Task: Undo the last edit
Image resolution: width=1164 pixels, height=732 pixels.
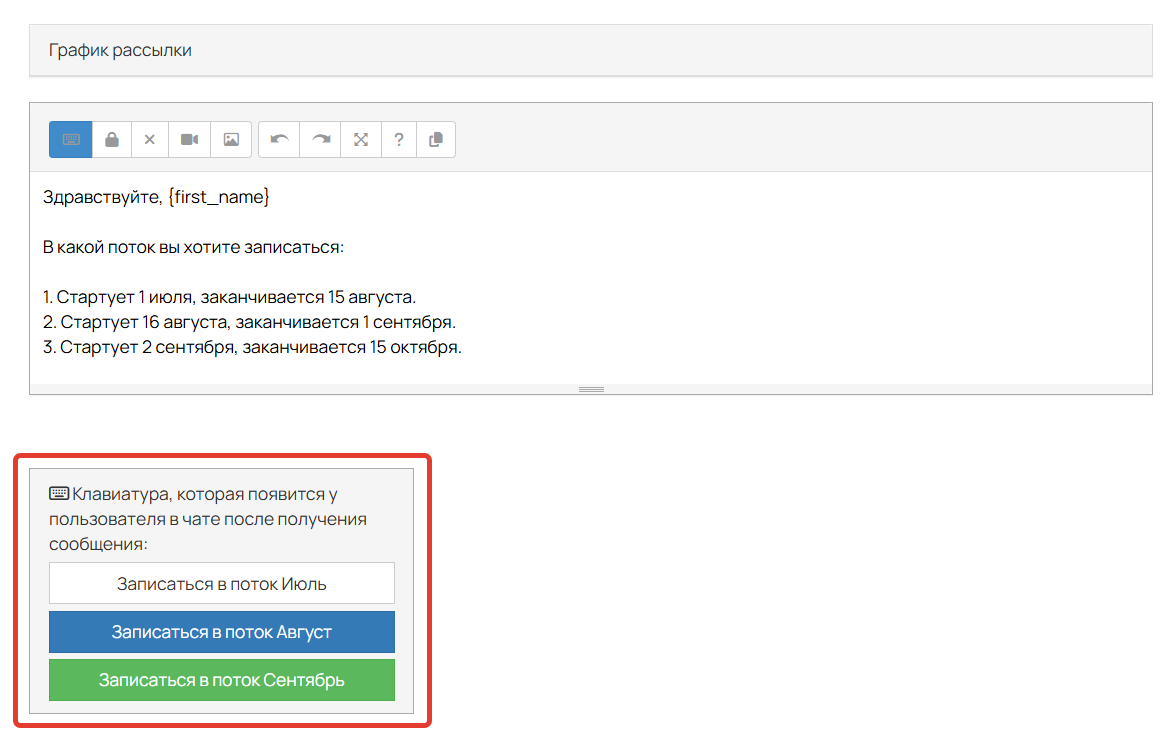Action: [279, 140]
